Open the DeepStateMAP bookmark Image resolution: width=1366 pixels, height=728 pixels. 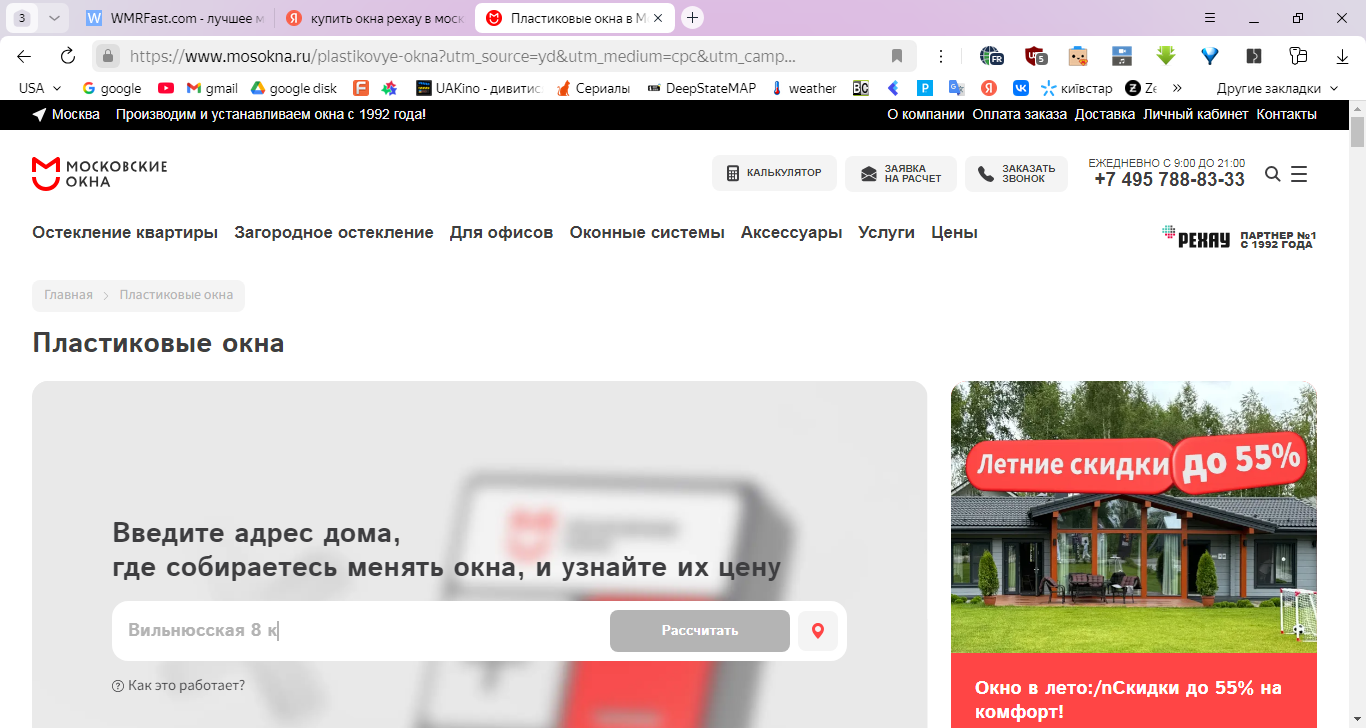703,88
